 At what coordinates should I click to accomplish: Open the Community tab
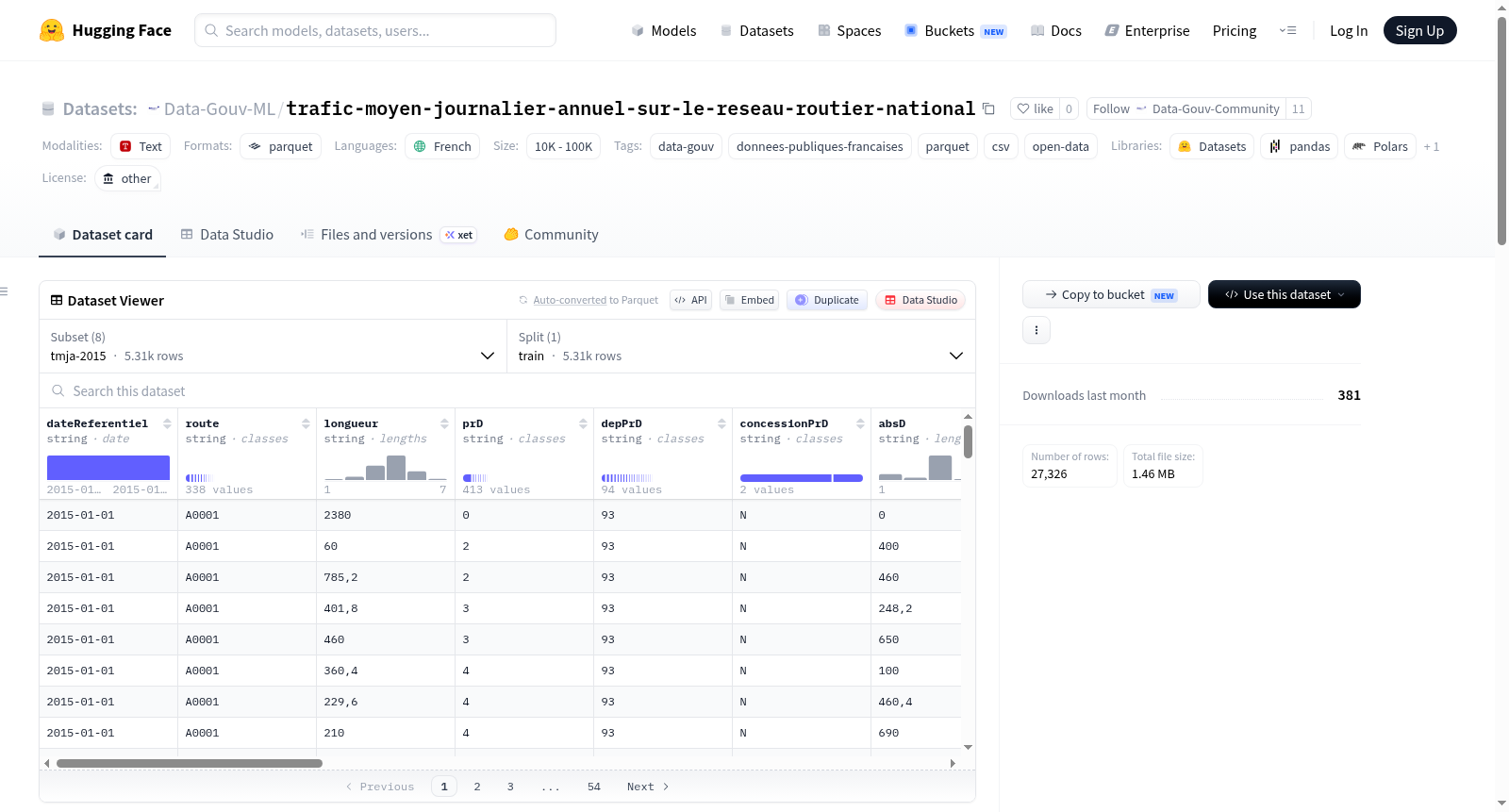[552, 235]
